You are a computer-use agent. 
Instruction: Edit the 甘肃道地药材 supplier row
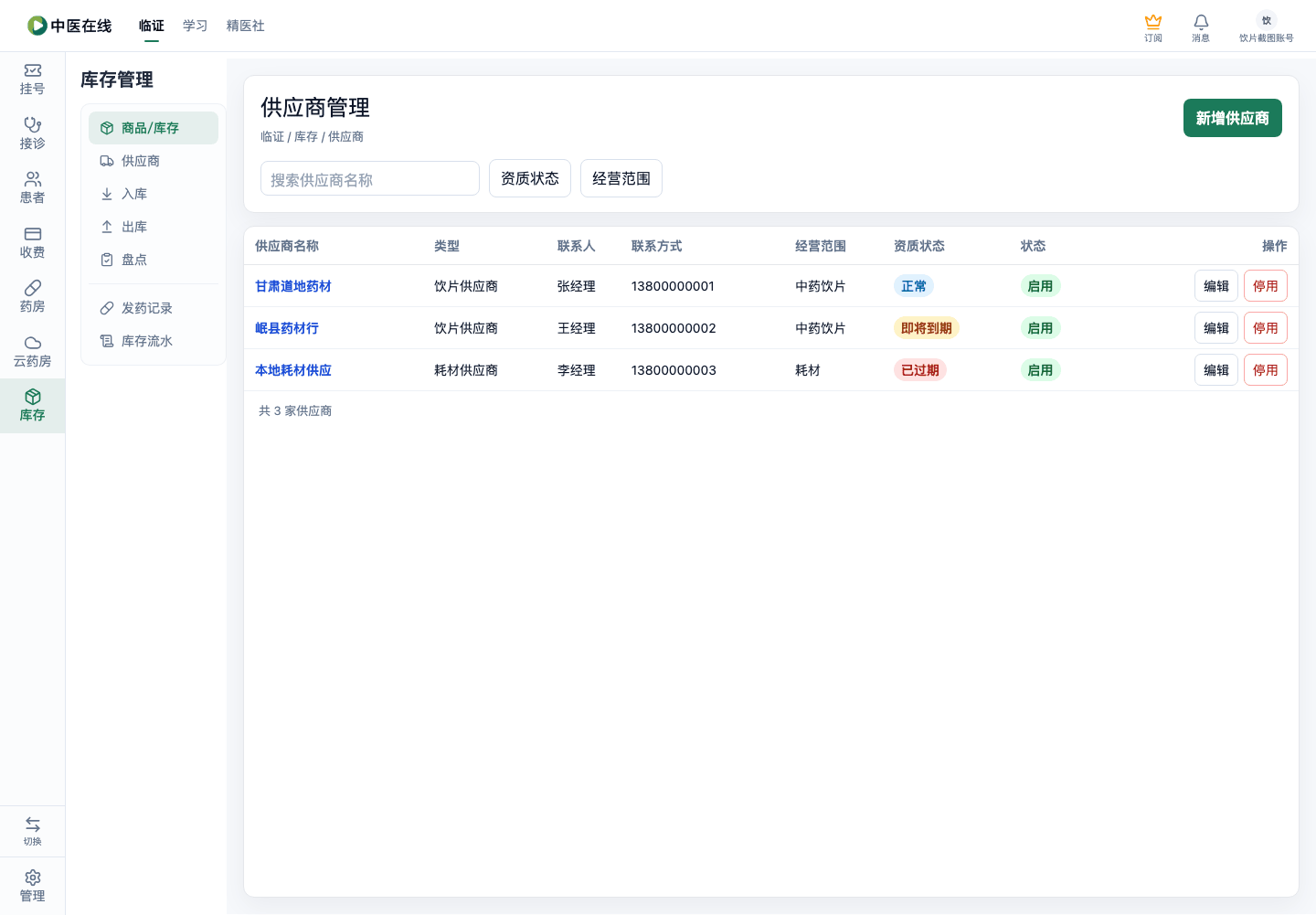coord(1216,286)
